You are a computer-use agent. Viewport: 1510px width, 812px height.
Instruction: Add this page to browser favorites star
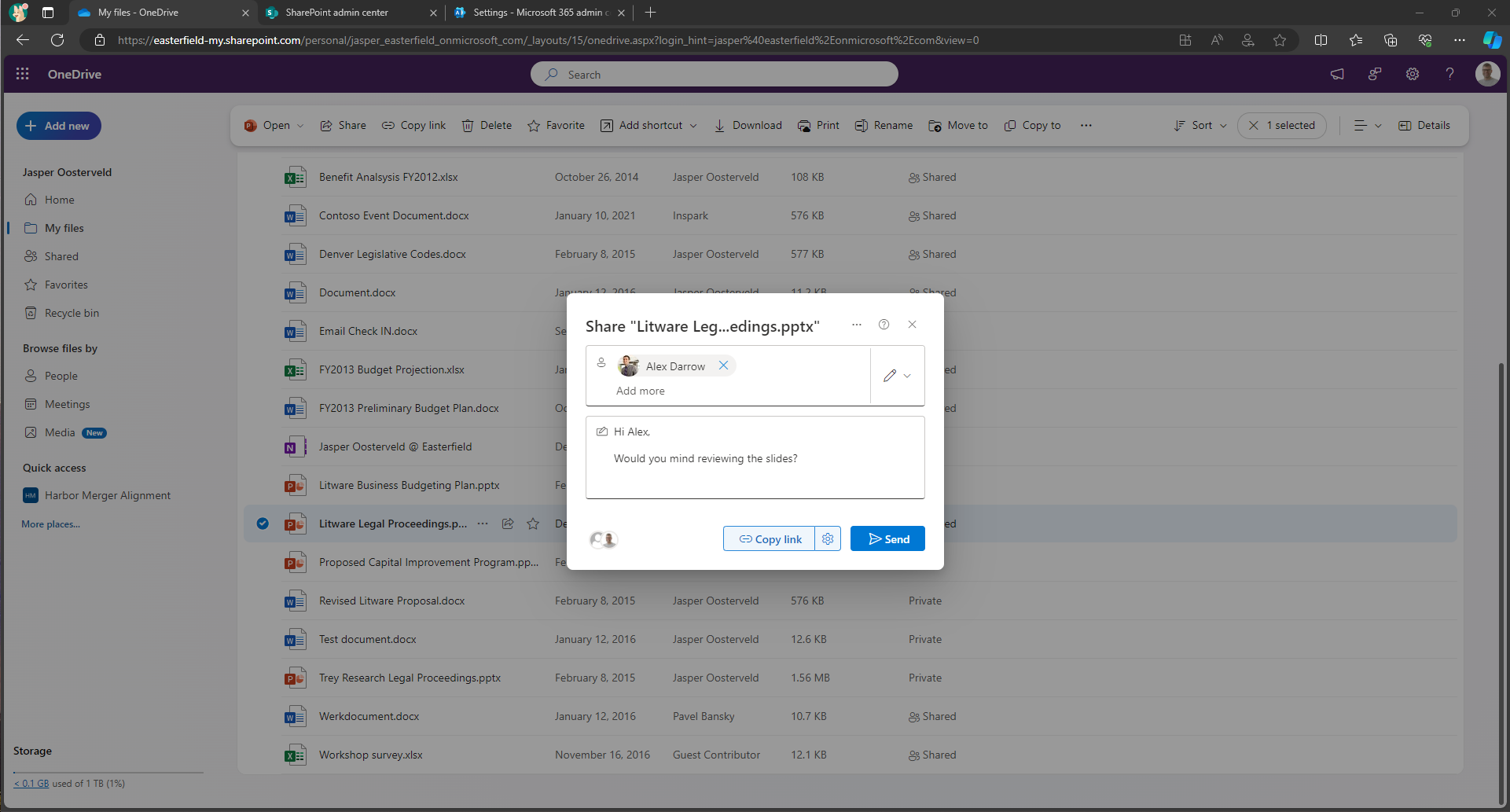(1280, 40)
